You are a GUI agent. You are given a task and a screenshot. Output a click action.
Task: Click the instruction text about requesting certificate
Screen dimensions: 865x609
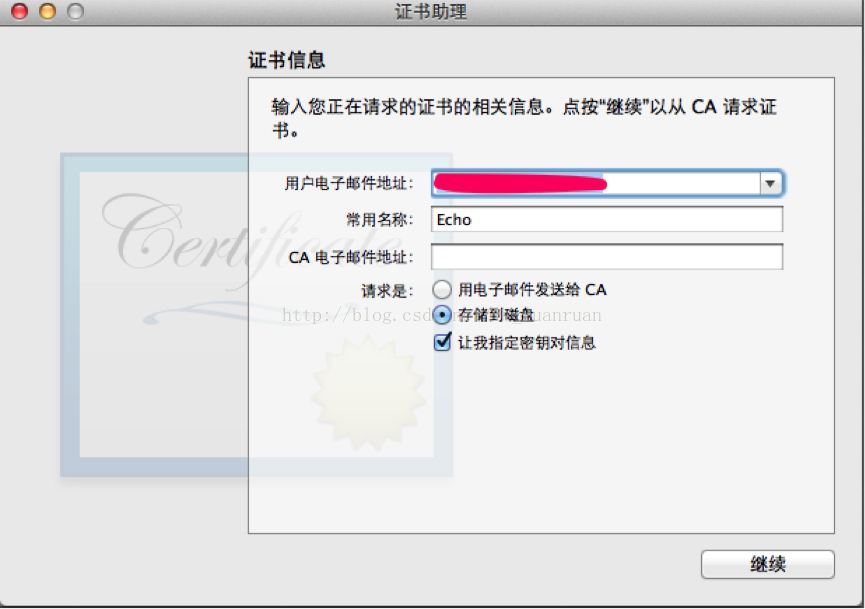tap(524, 117)
